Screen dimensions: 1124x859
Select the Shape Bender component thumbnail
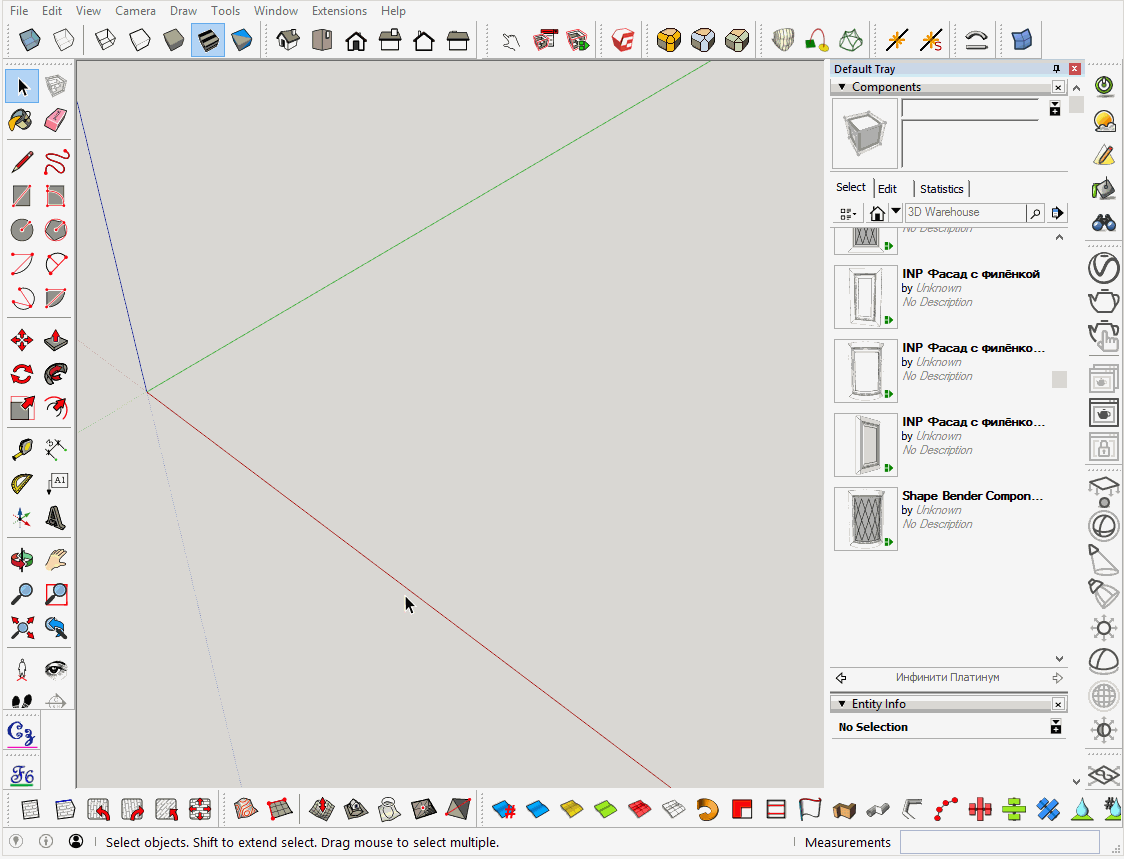click(x=865, y=519)
